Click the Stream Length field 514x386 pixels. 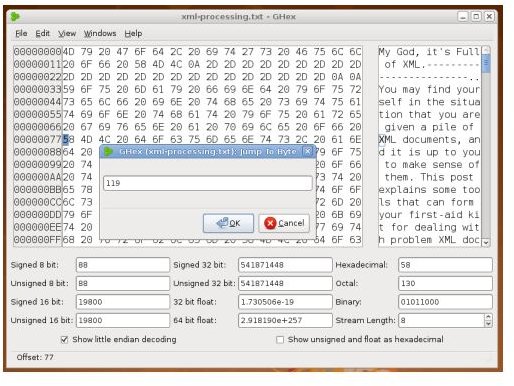coord(441,320)
